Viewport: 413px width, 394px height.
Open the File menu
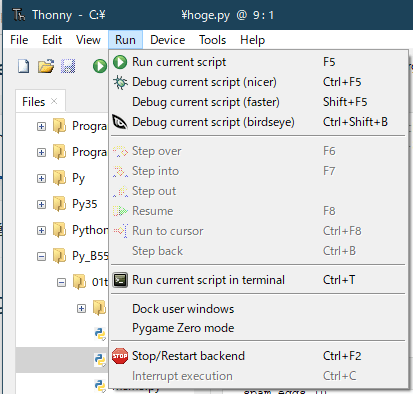(x=19, y=40)
